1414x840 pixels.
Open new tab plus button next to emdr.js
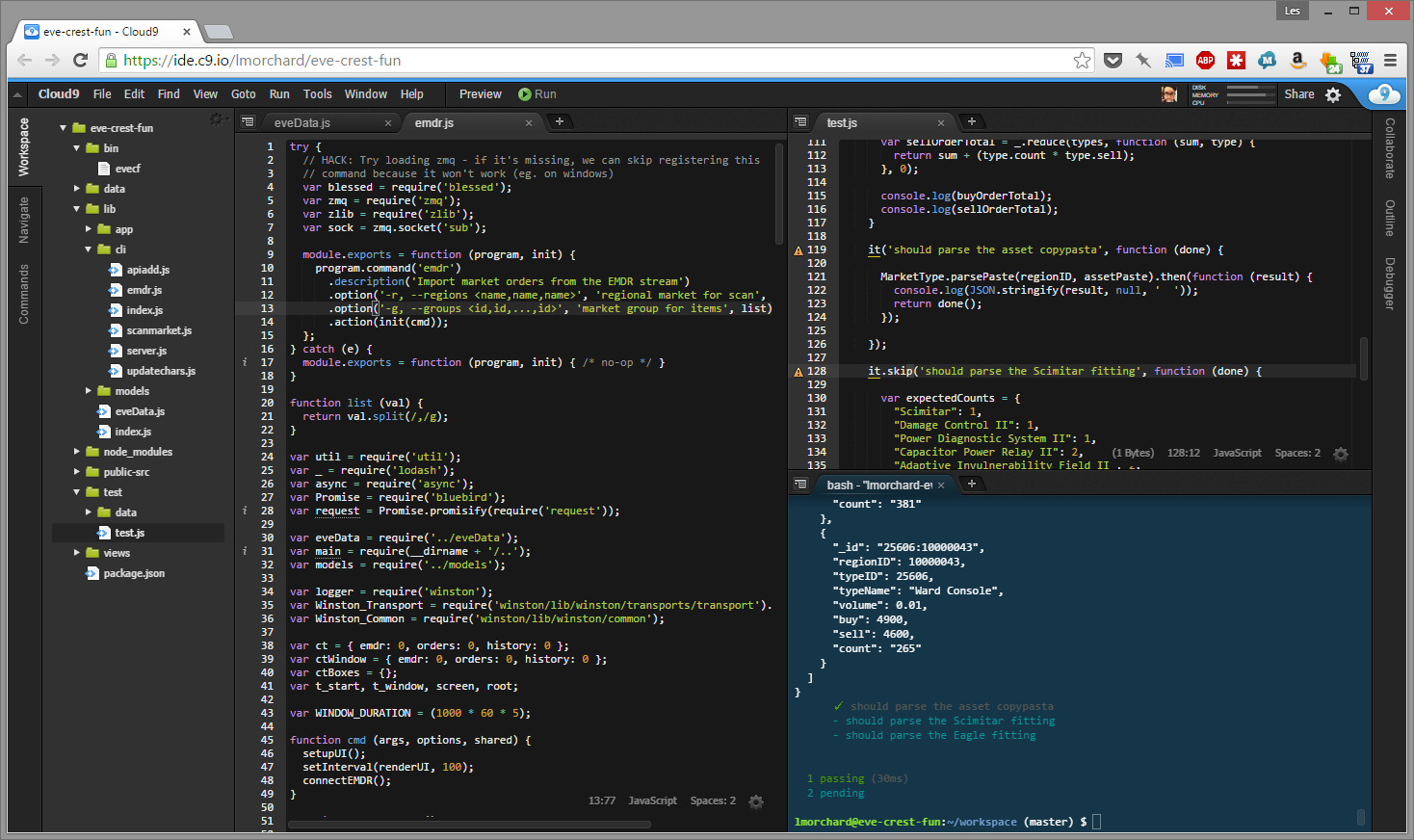(x=560, y=121)
